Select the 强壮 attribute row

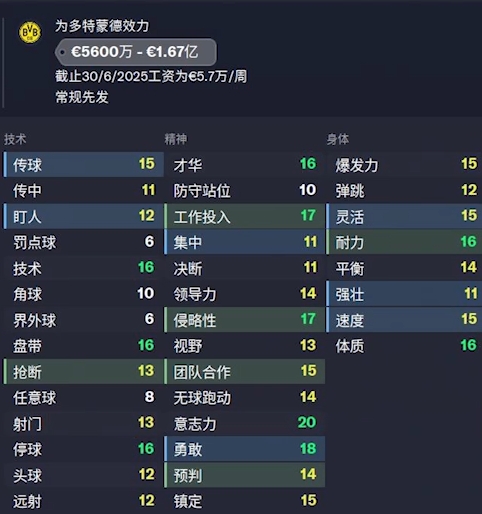click(x=404, y=294)
